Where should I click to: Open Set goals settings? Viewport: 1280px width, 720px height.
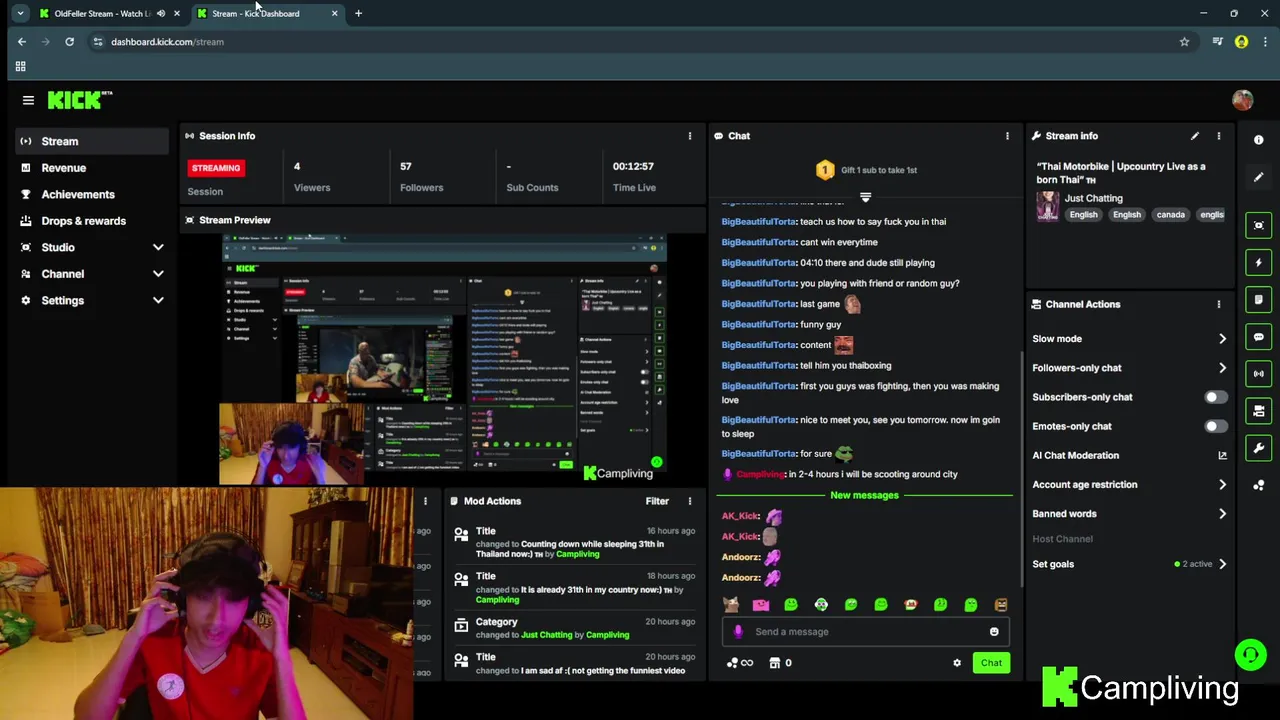[1129, 564]
